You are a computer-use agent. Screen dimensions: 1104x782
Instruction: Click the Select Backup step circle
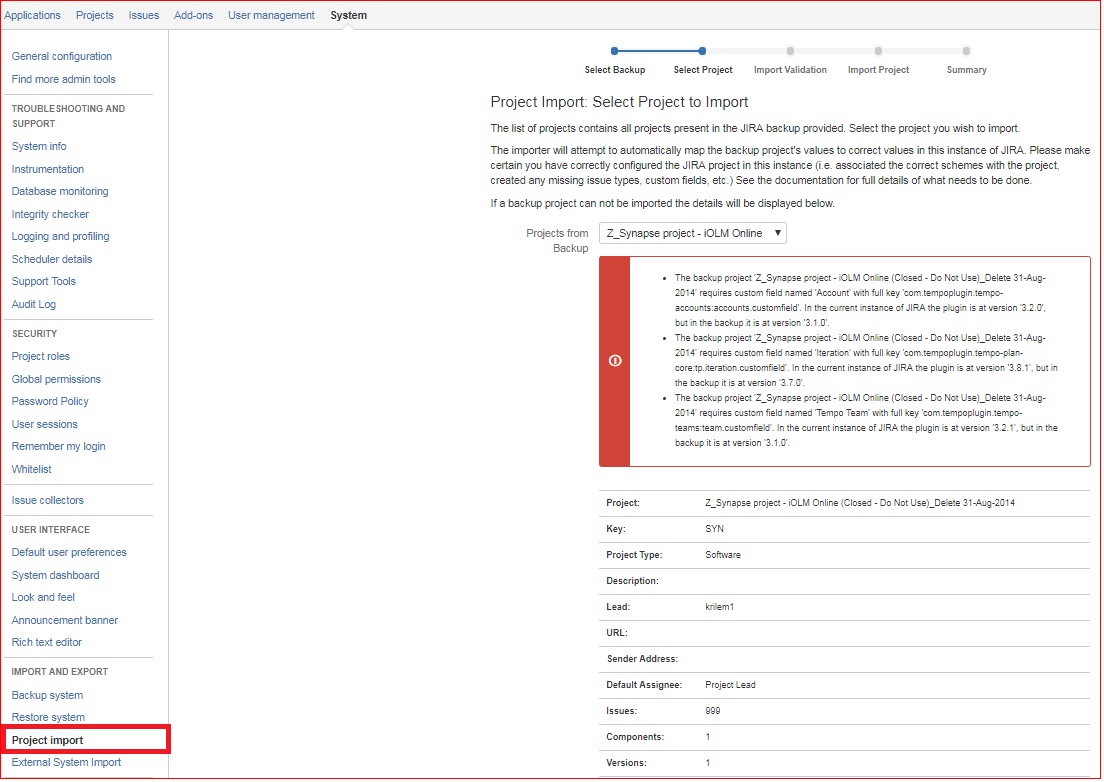(x=615, y=51)
